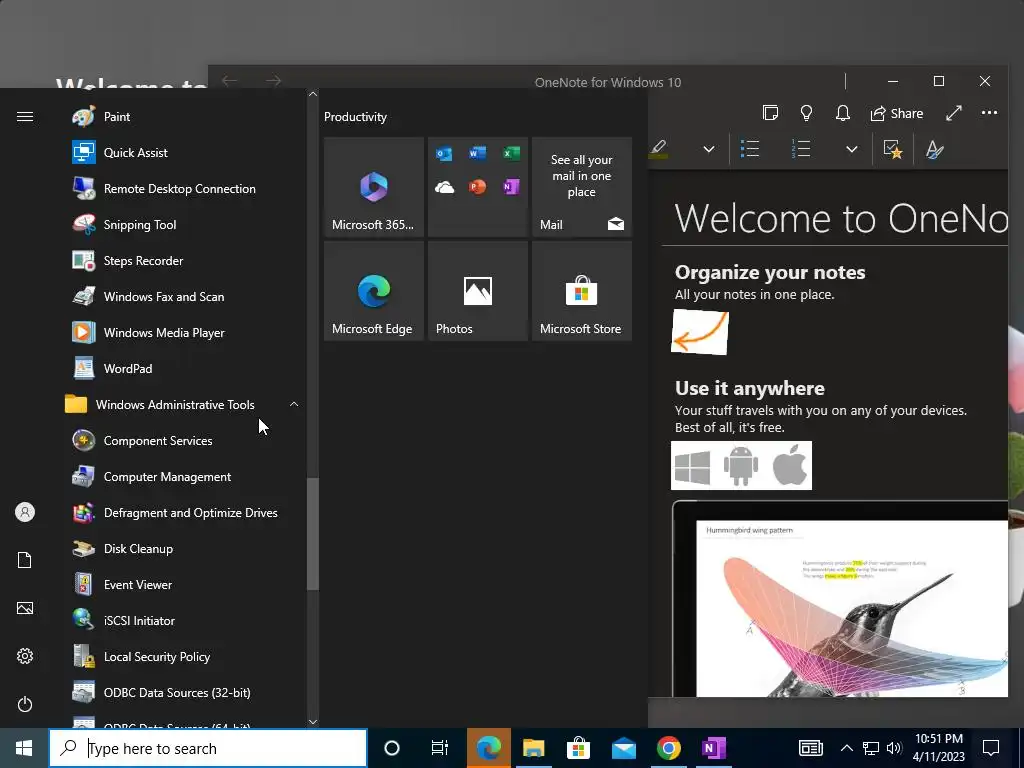Image resolution: width=1024 pixels, height=768 pixels.
Task: Open Settings gear in Start sidebar
Action: 25,656
